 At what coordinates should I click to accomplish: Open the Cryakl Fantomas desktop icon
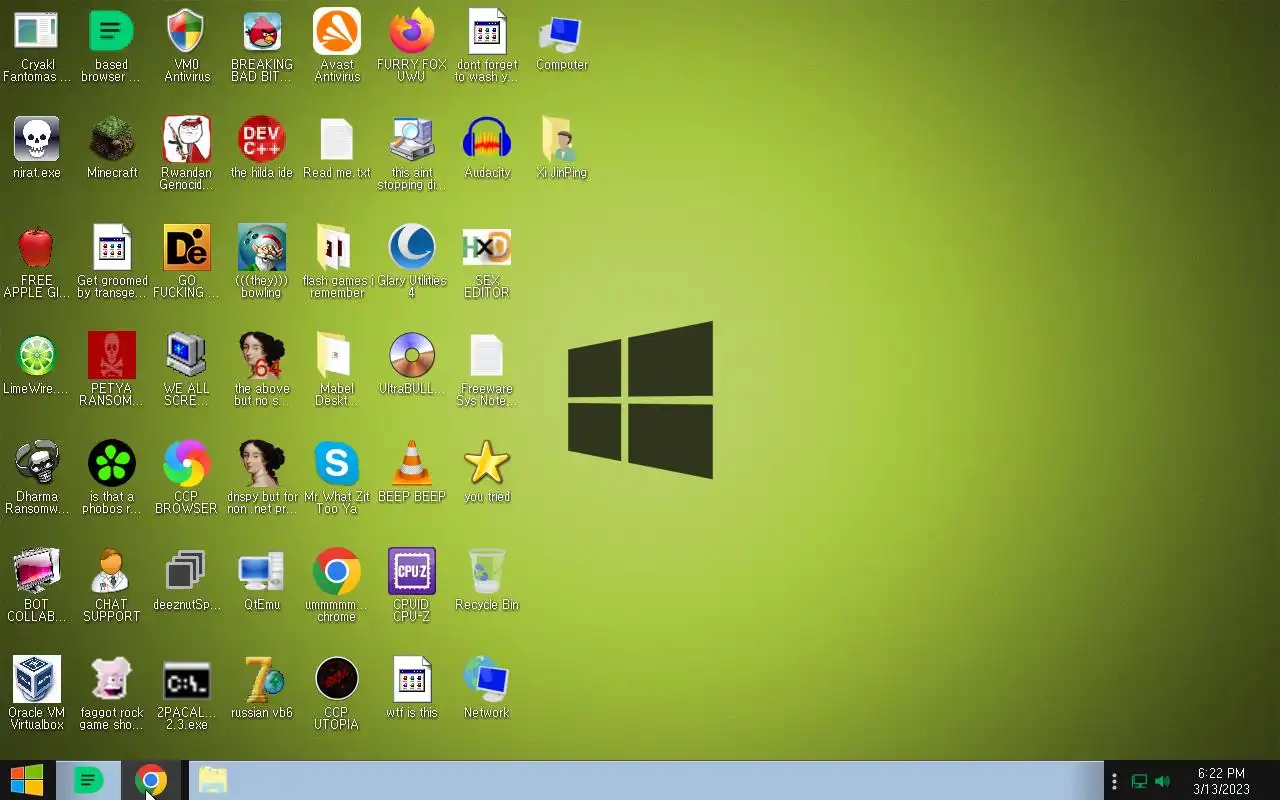coord(37,33)
